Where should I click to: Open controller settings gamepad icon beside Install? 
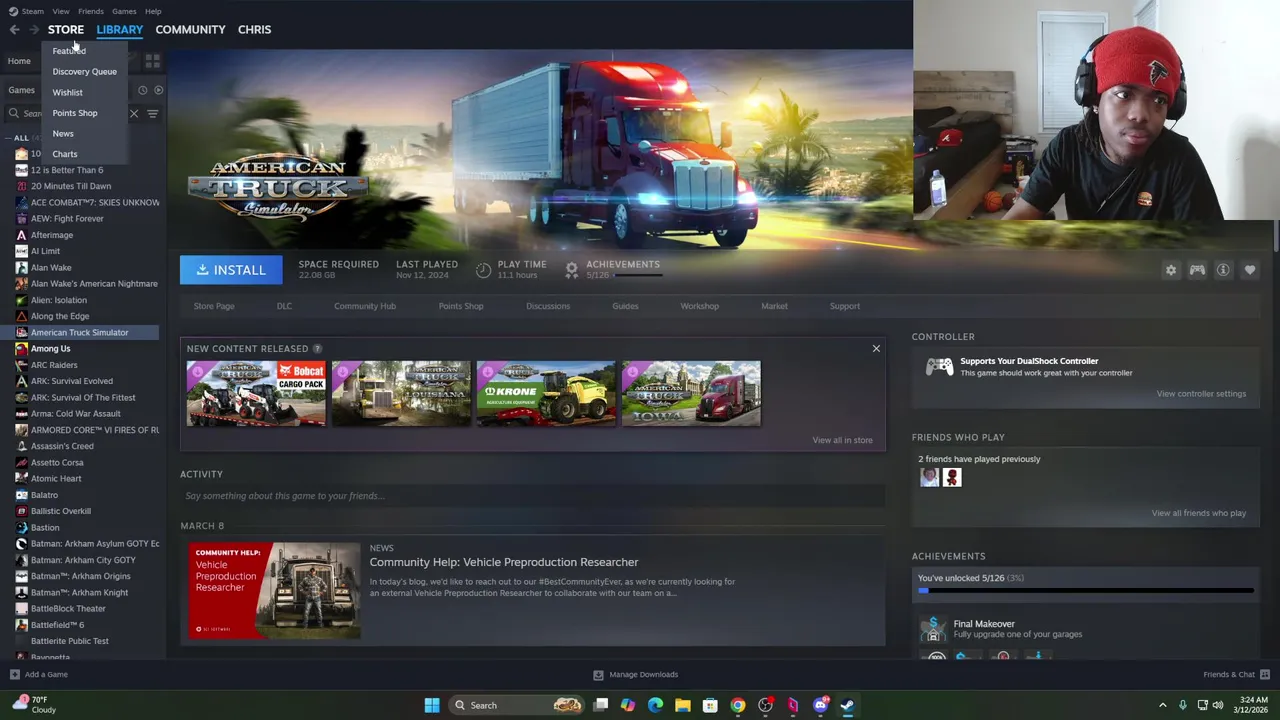(x=1197, y=270)
